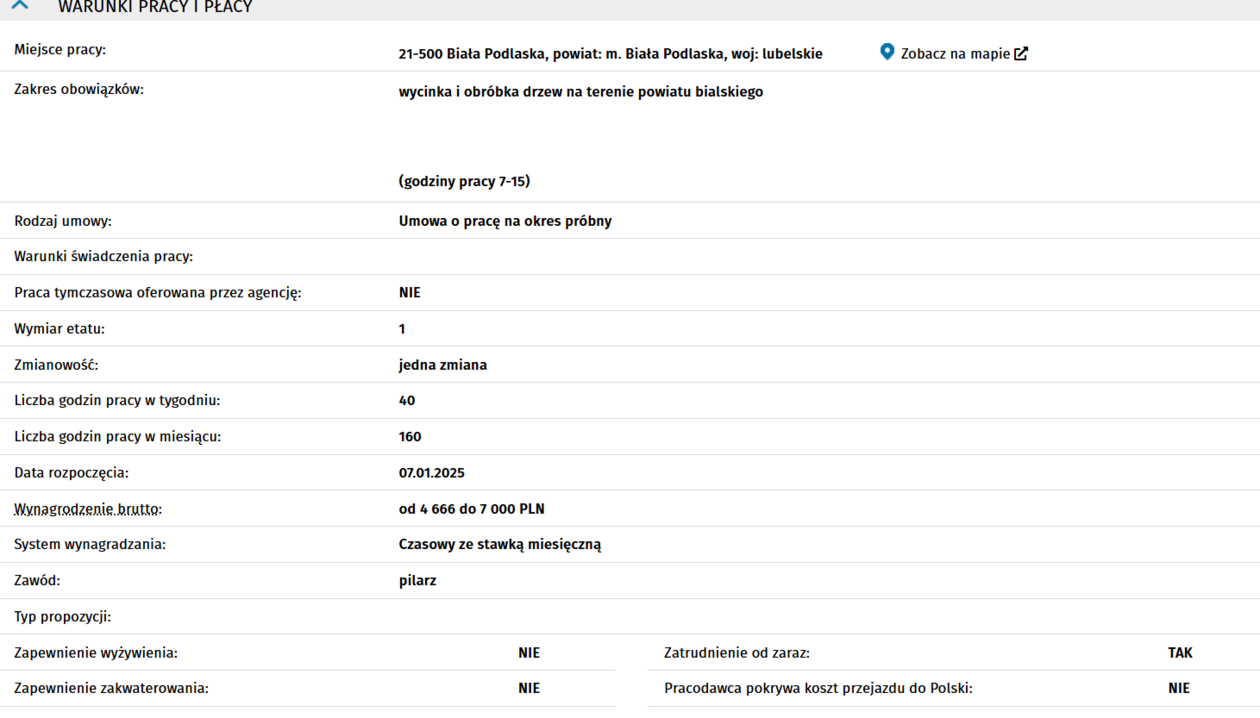Screen dimensions: 1260x718
Task: Click the blue map pin icon
Action: click(887, 52)
